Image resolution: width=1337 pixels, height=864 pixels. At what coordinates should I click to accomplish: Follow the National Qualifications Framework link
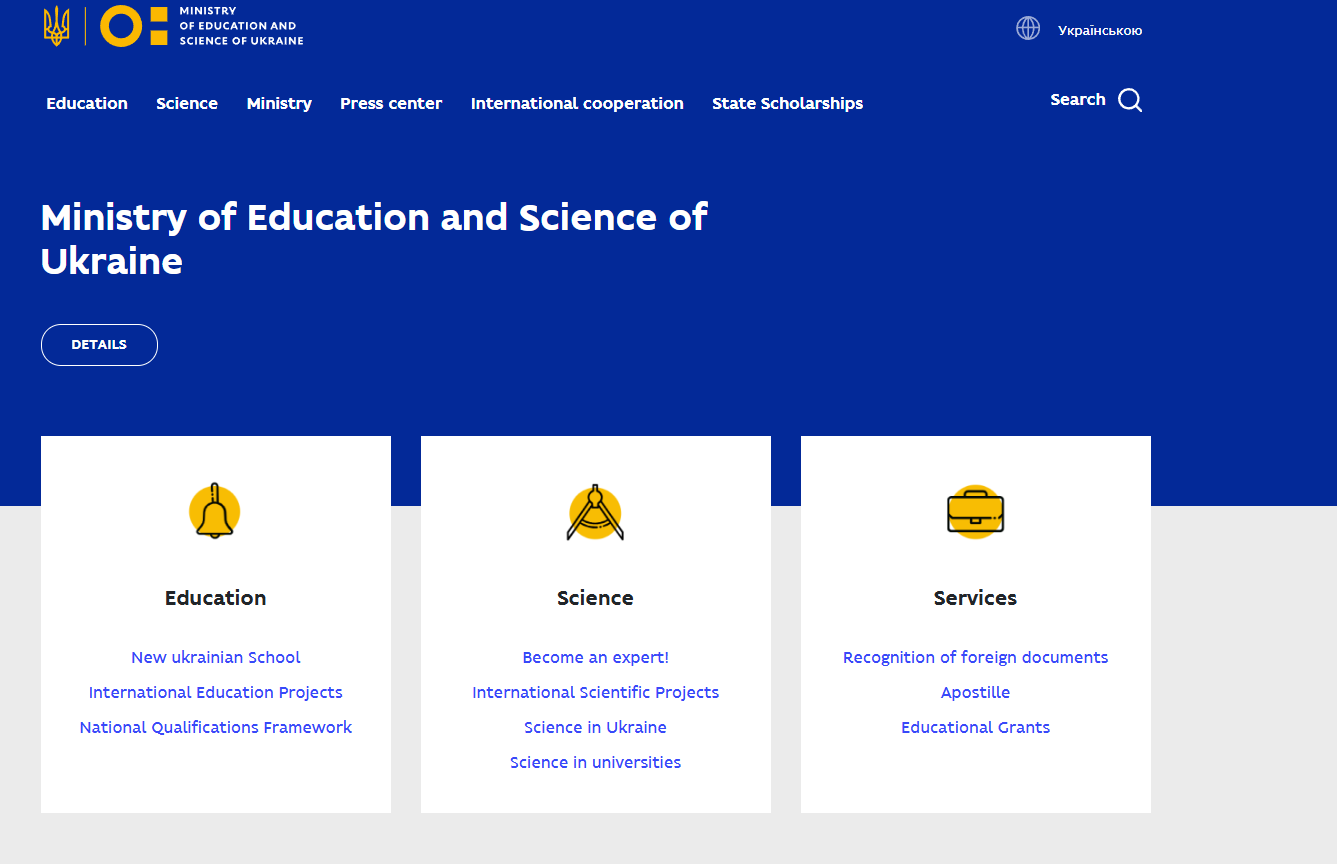pyautogui.click(x=215, y=727)
